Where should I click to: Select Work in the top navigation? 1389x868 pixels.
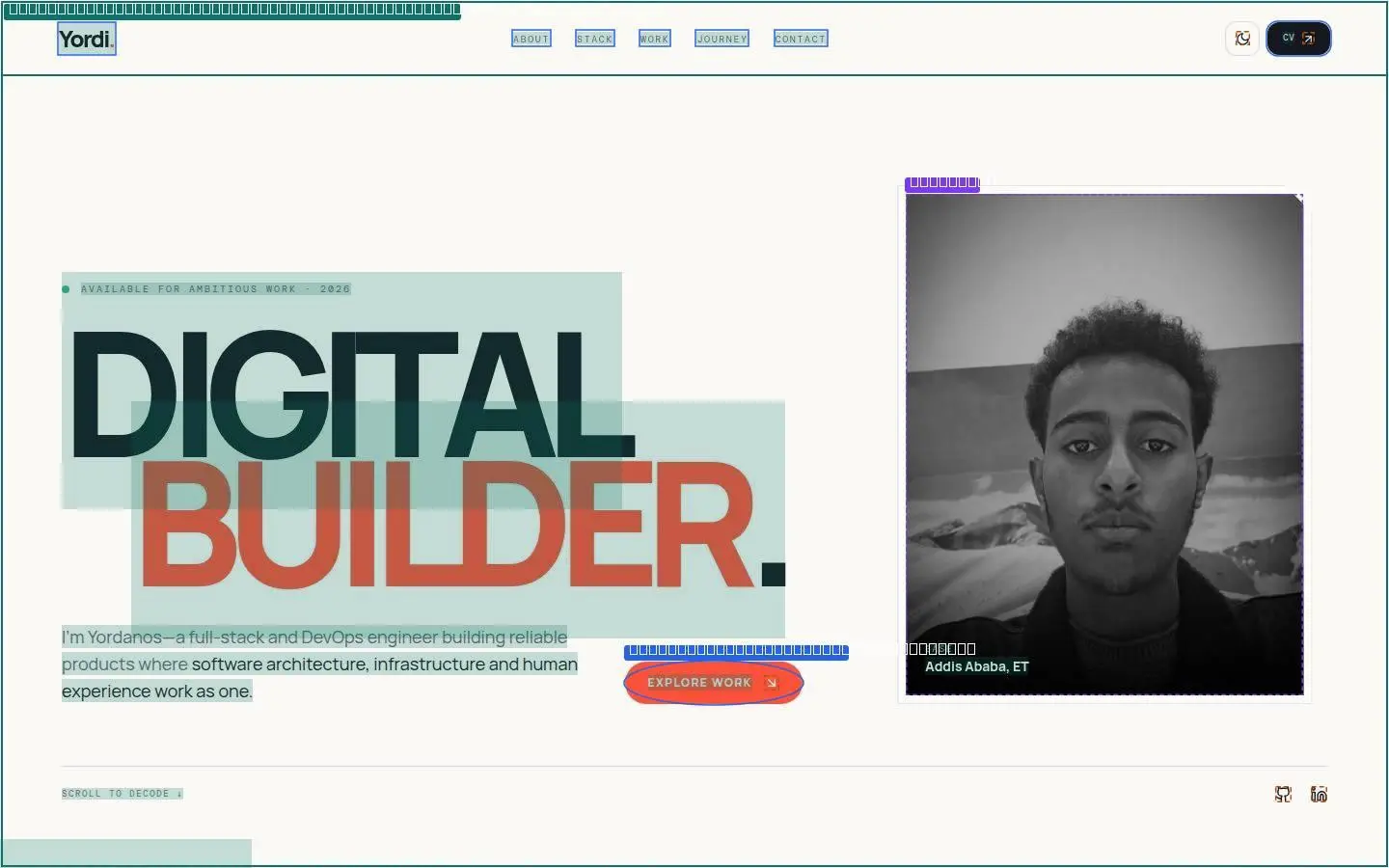point(654,39)
